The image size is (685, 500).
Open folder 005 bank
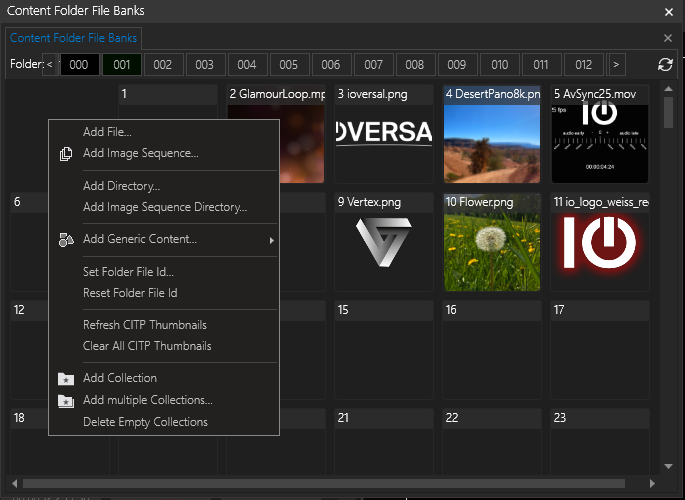pos(289,65)
